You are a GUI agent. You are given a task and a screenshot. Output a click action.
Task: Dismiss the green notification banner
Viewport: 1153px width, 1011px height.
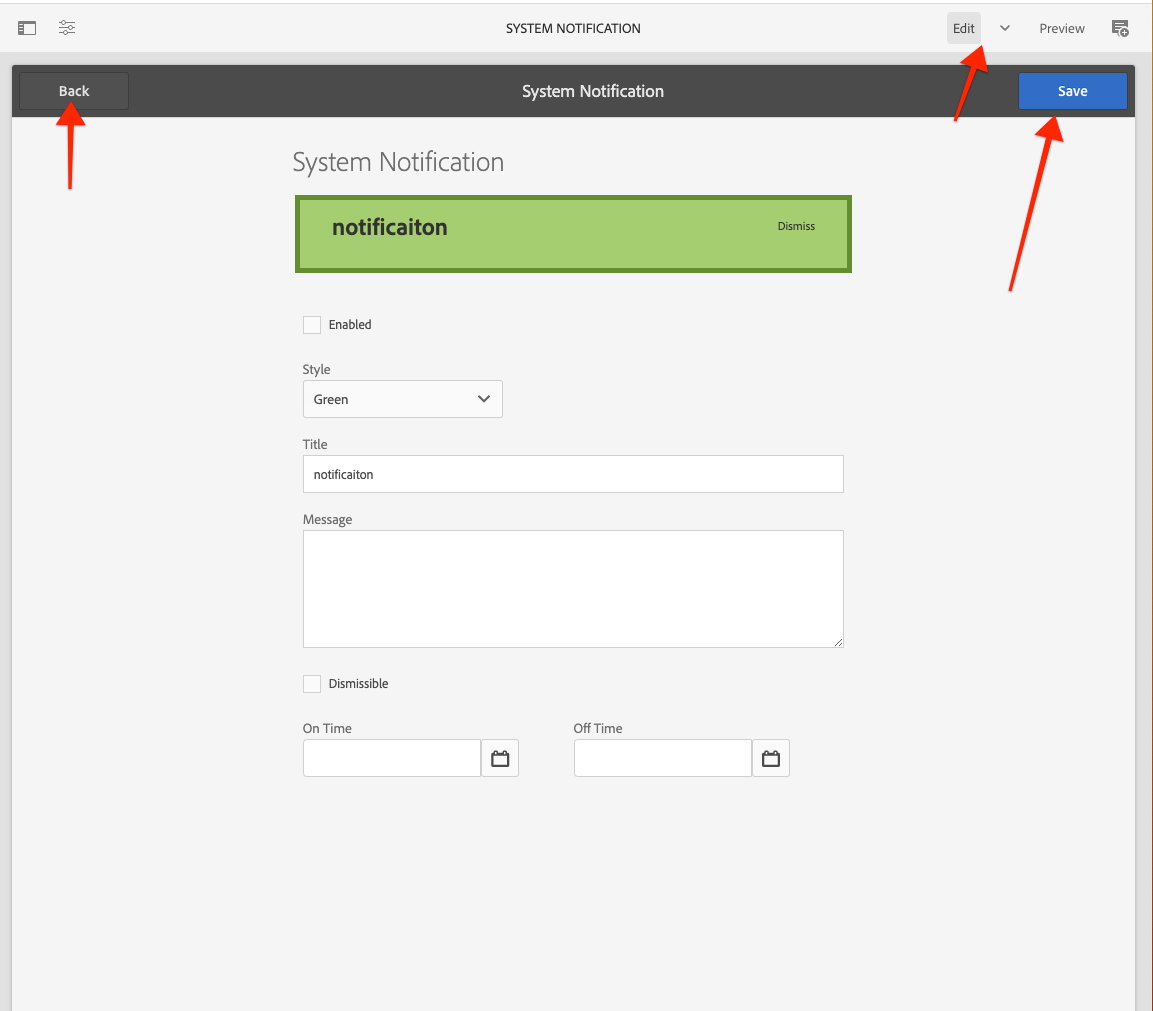coord(795,226)
